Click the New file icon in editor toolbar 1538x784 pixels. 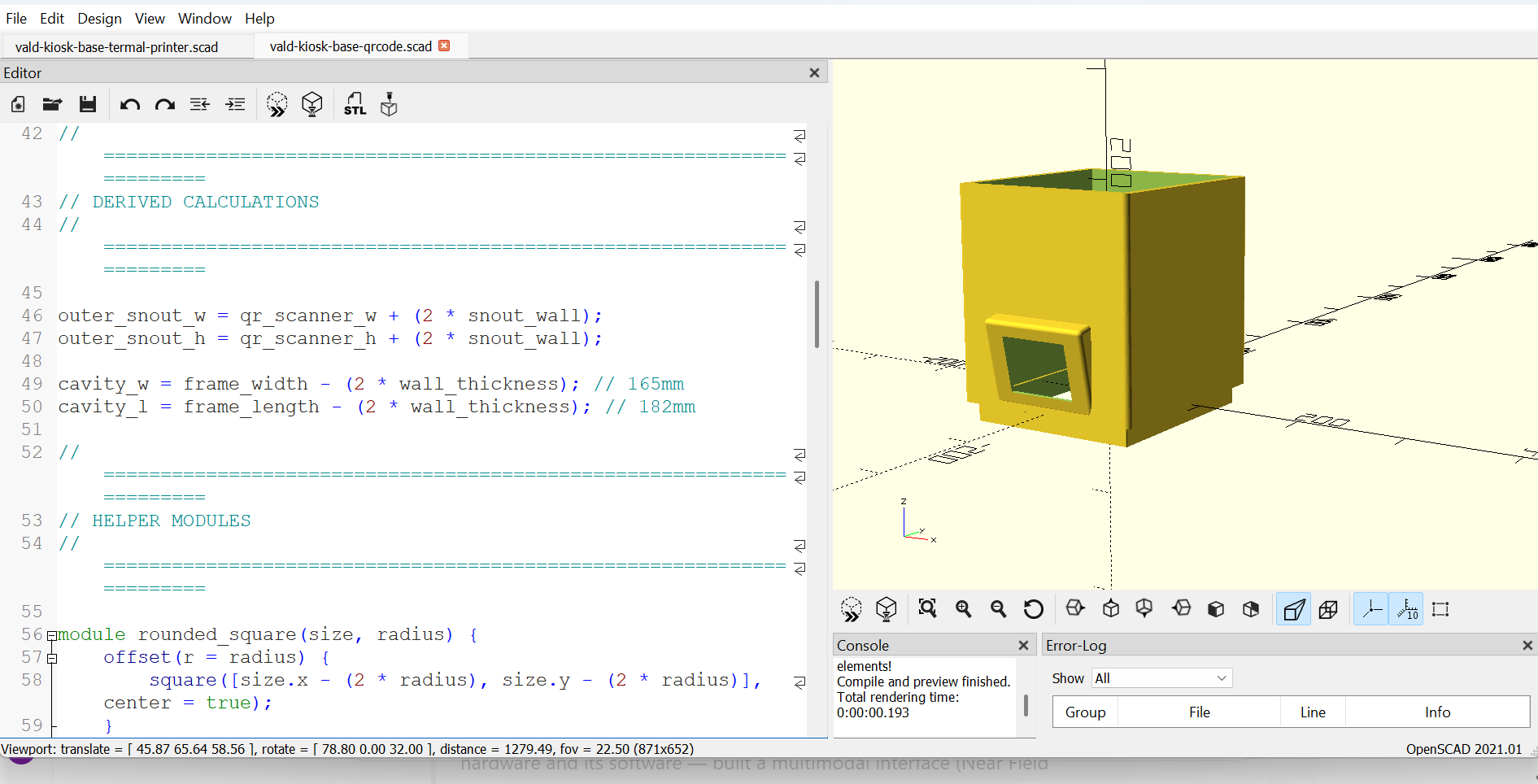pos(18,104)
